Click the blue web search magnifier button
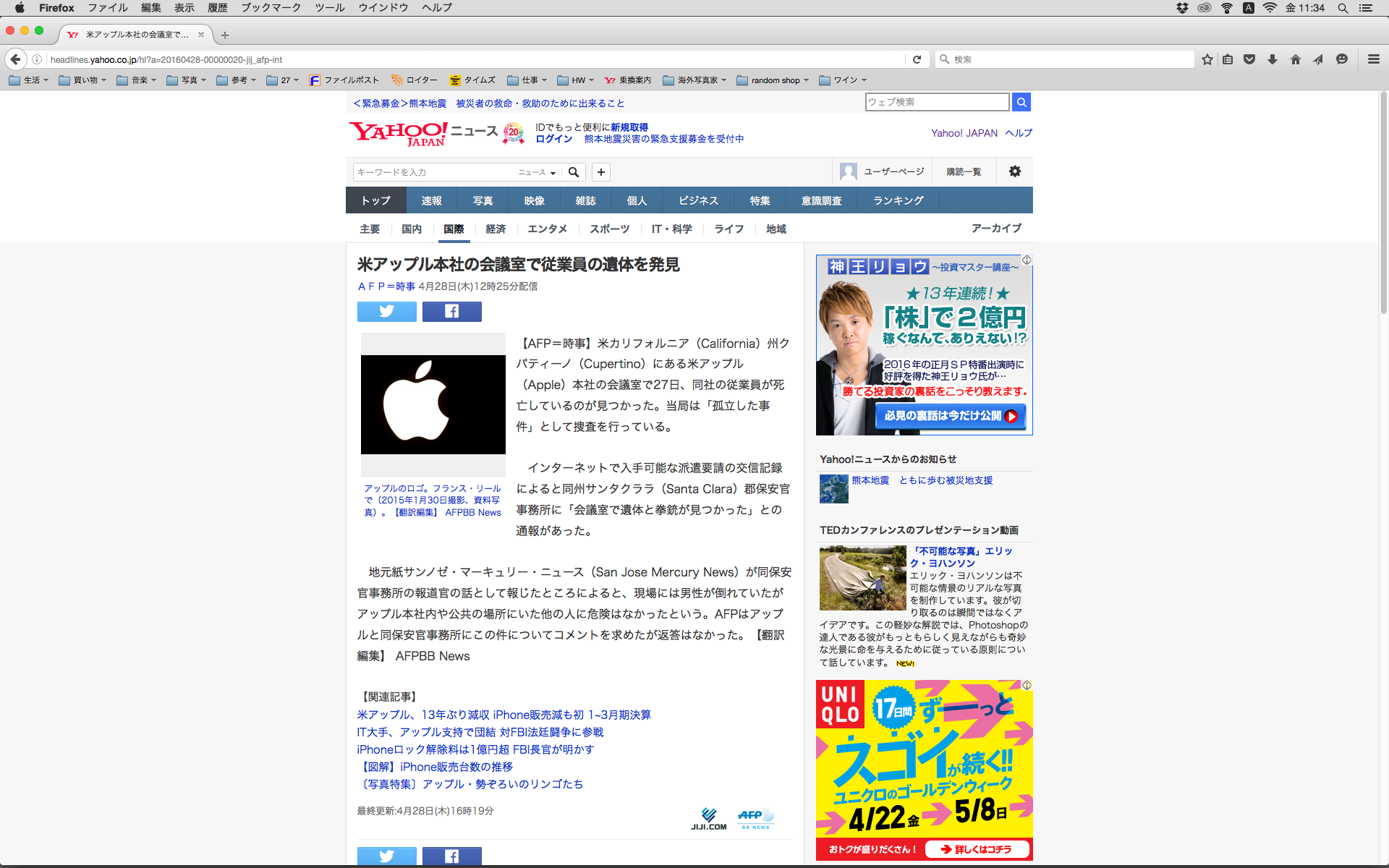Image resolution: width=1389 pixels, height=868 pixels. (1021, 102)
